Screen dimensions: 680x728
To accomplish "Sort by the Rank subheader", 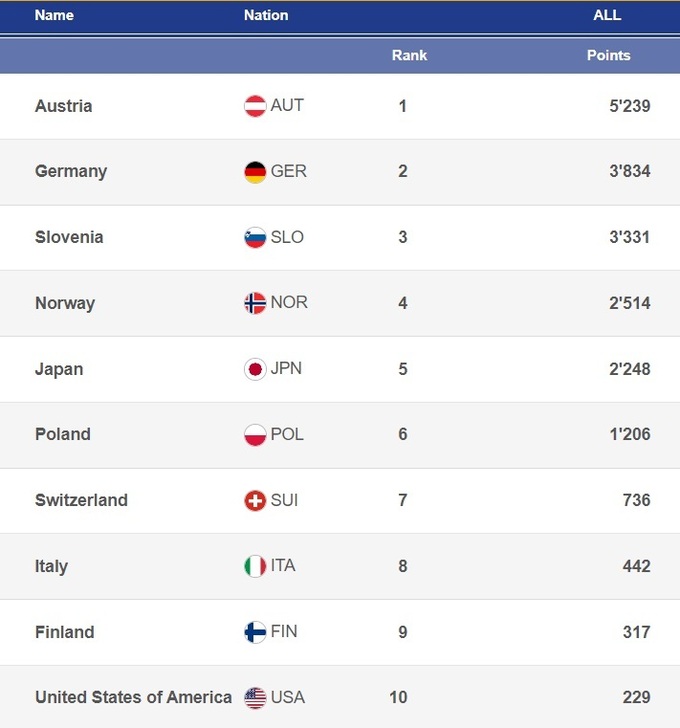I will [x=409, y=55].
